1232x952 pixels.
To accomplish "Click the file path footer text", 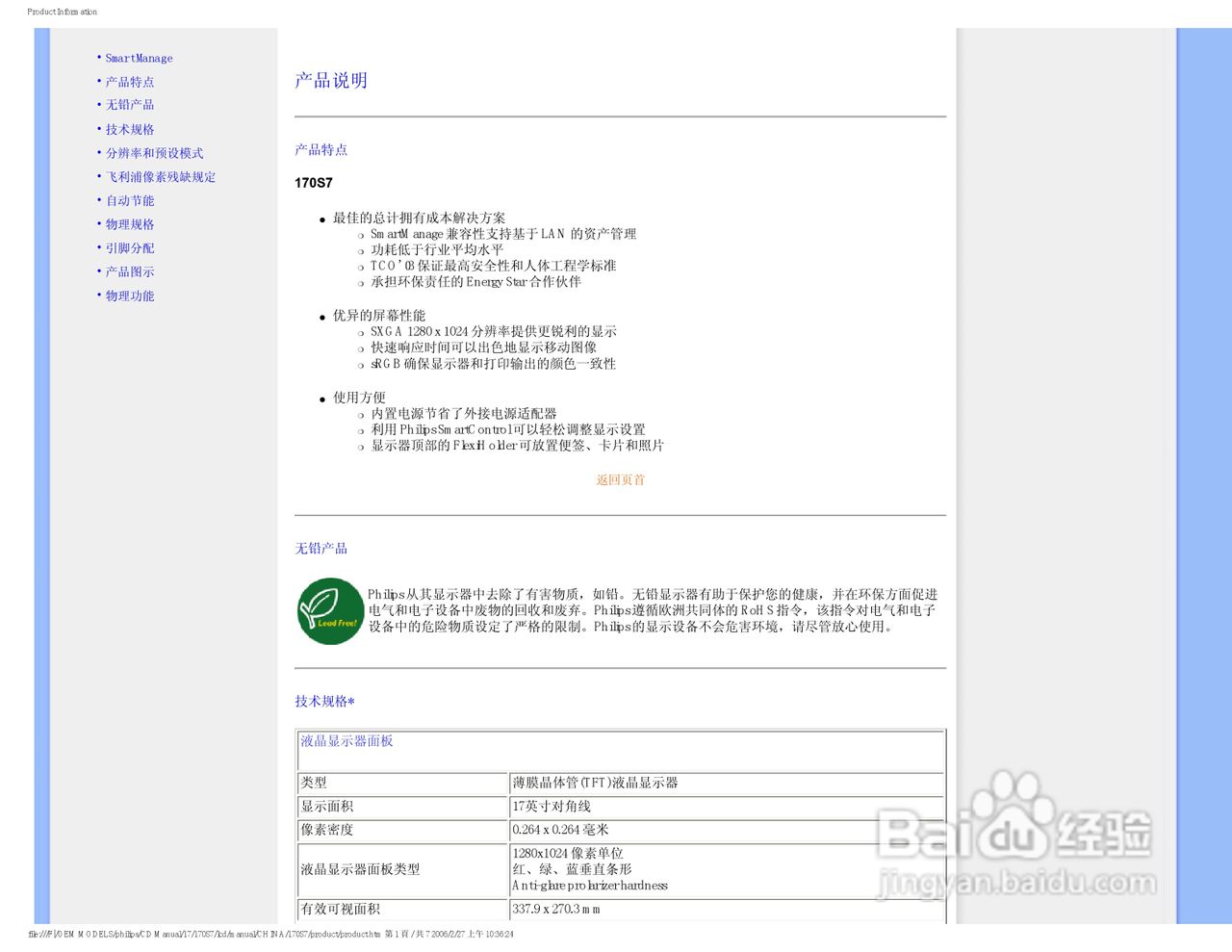I will (270, 934).
